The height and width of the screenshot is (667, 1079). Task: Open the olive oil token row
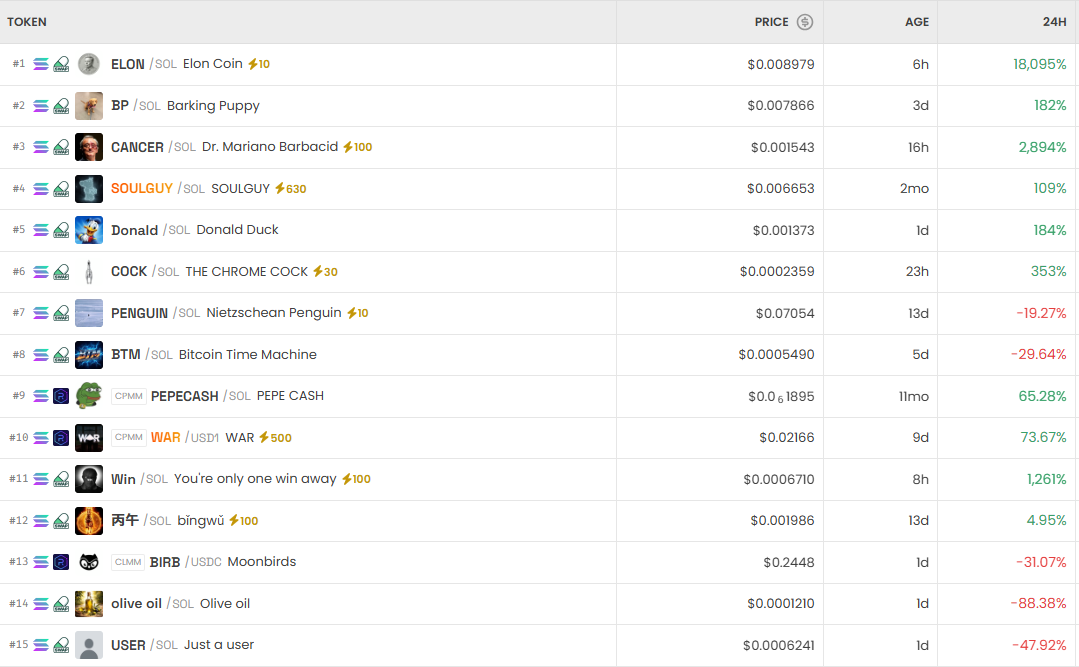(x=180, y=604)
